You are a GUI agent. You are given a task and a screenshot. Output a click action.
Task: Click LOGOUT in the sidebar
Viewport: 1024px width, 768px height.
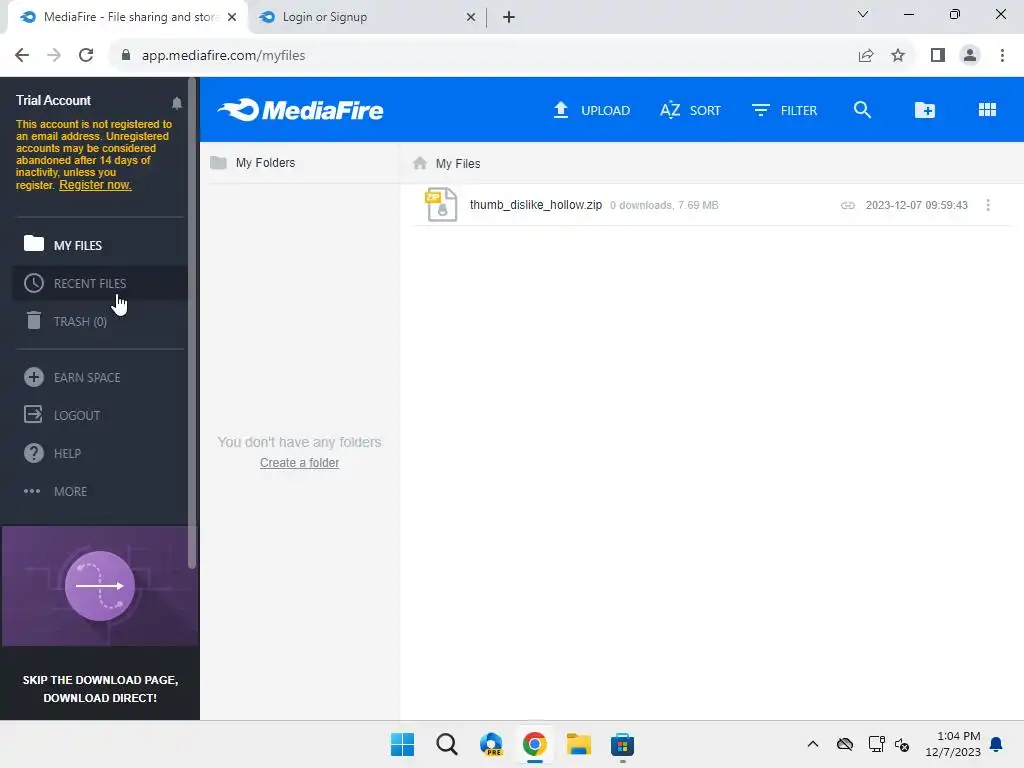pyautogui.click(x=99, y=415)
